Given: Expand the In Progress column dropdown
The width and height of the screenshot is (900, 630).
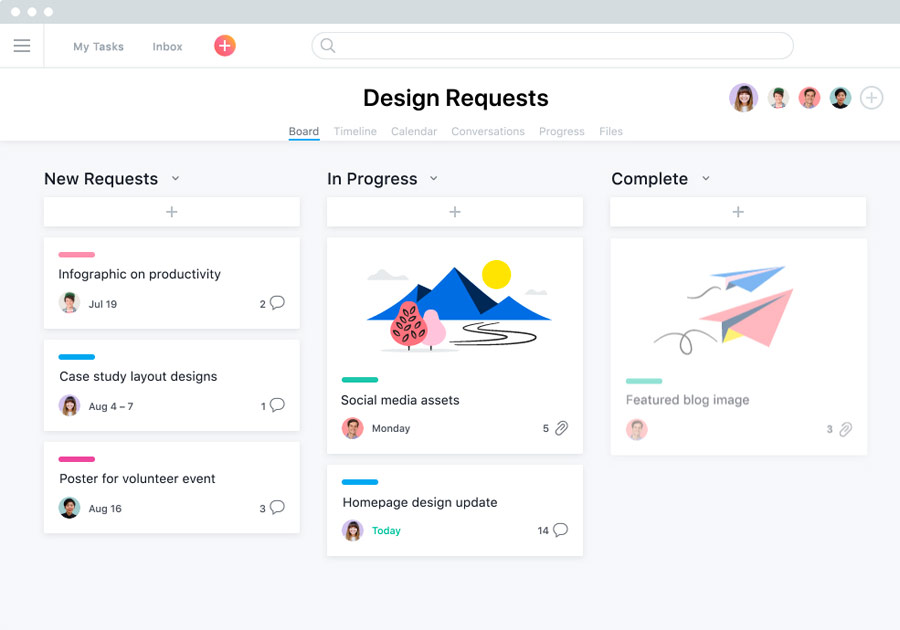Looking at the screenshot, I should coord(434,179).
